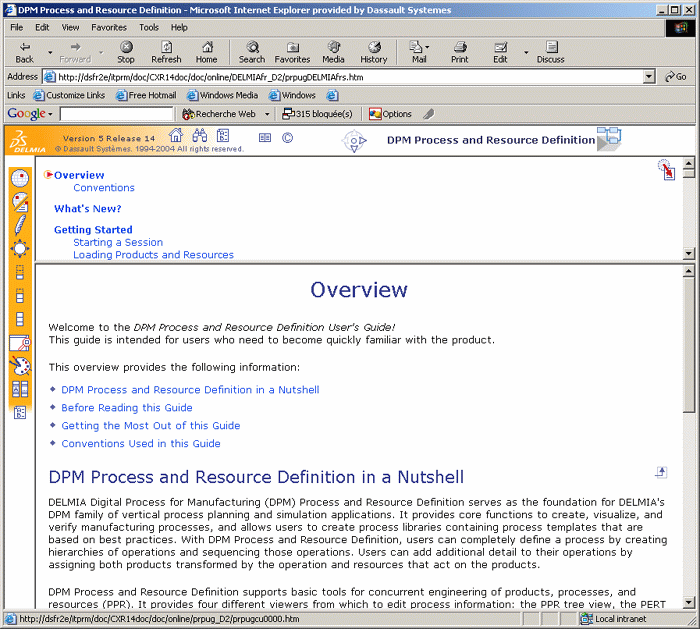This screenshot has width=700, height=629.
Task: Open the Starting a Session link
Action: tap(118, 242)
